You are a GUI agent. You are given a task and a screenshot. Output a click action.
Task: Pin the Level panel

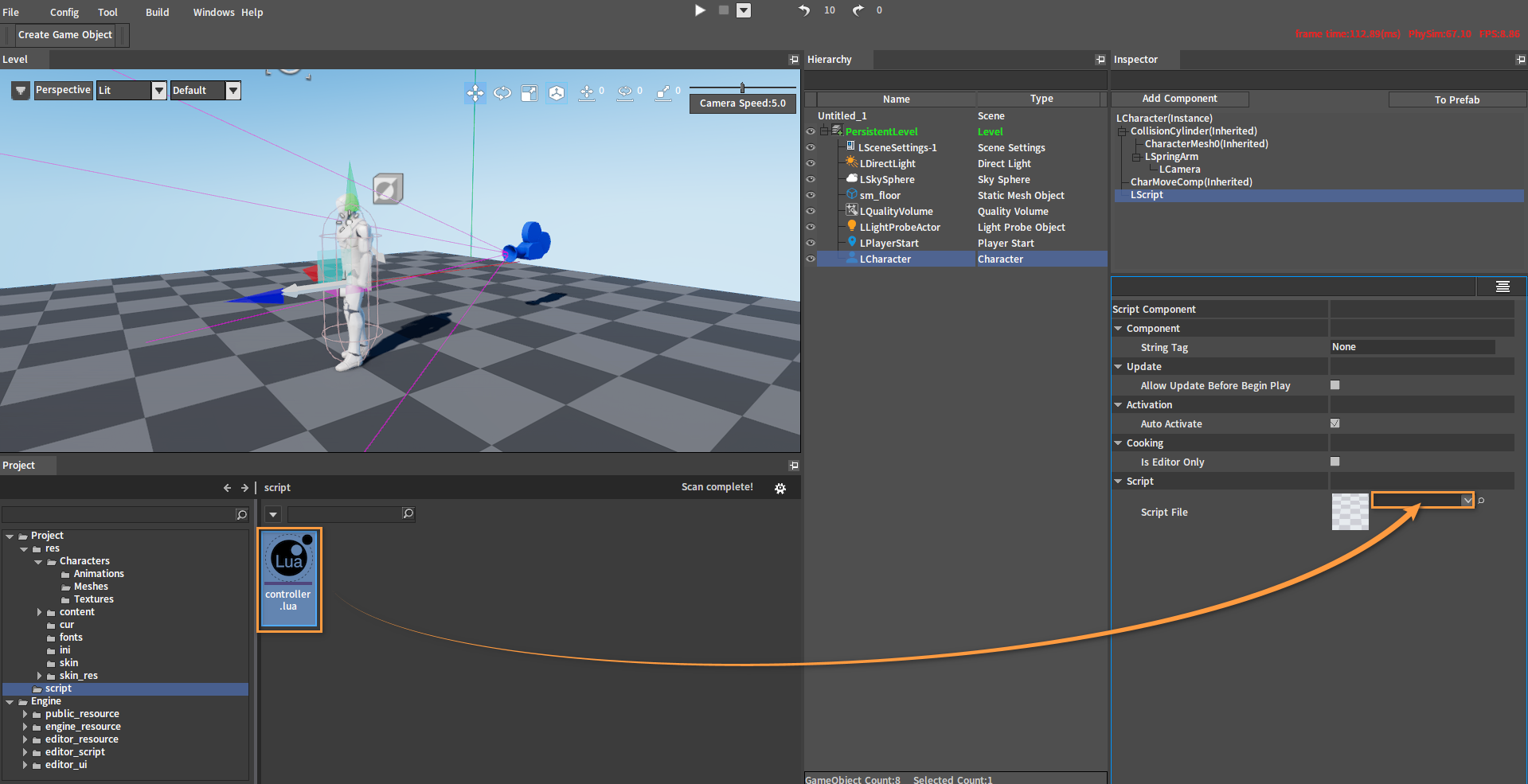(794, 60)
